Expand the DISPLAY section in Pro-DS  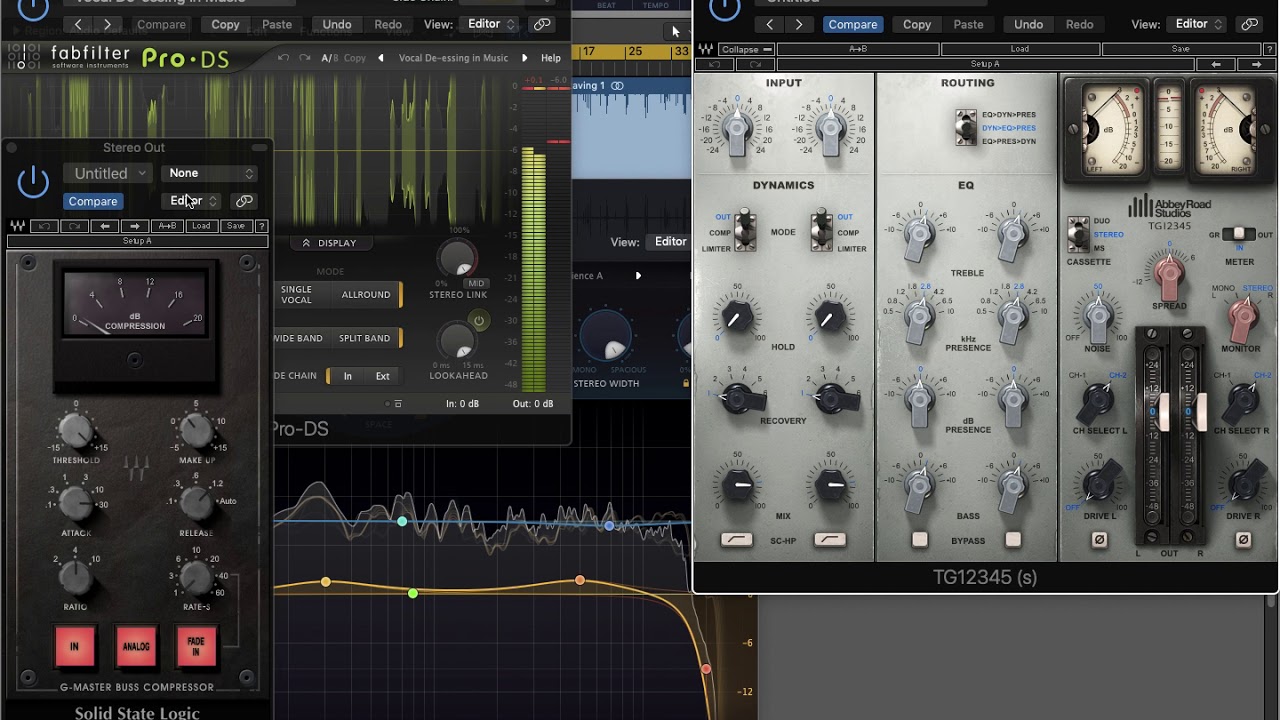pyautogui.click(x=329, y=243)
